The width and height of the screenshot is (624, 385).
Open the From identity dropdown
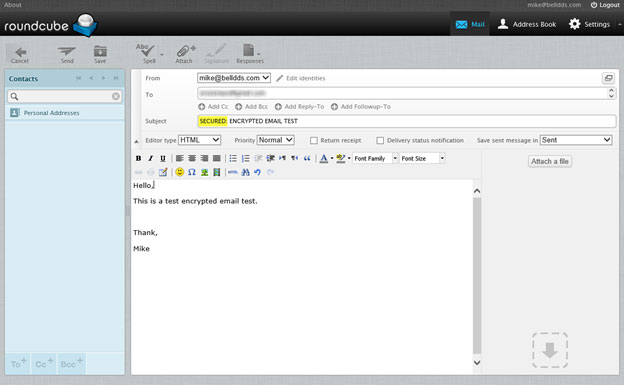click(x=234, y=78)
